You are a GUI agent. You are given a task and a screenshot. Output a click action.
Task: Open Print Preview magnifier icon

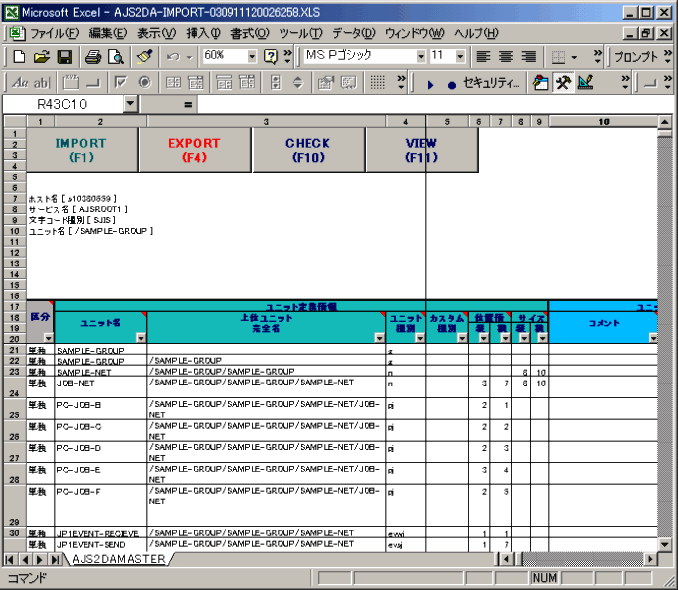pyautogui.click(x=116, y=57)
